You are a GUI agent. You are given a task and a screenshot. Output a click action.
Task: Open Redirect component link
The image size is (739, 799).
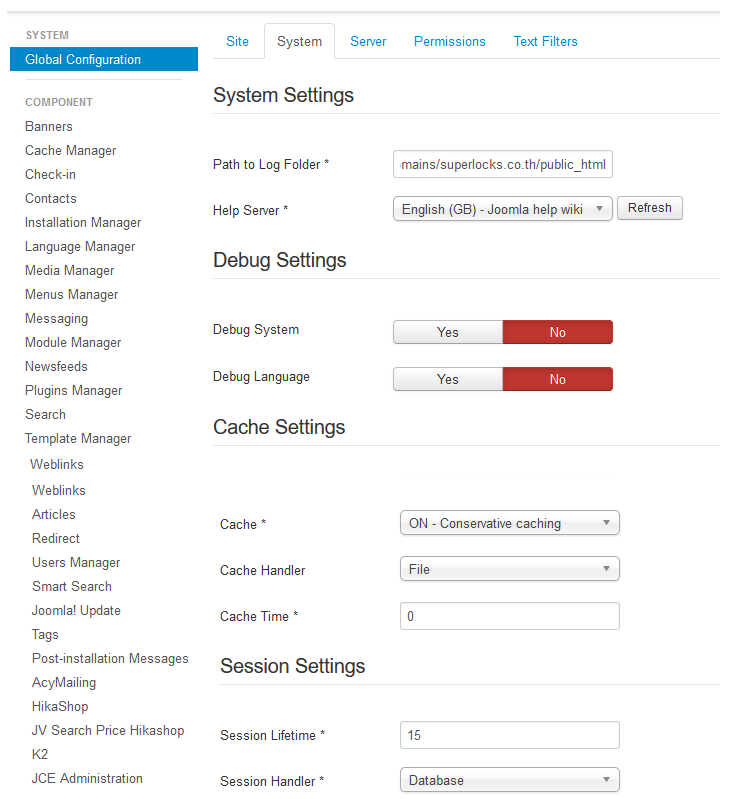tap(56, 538)
